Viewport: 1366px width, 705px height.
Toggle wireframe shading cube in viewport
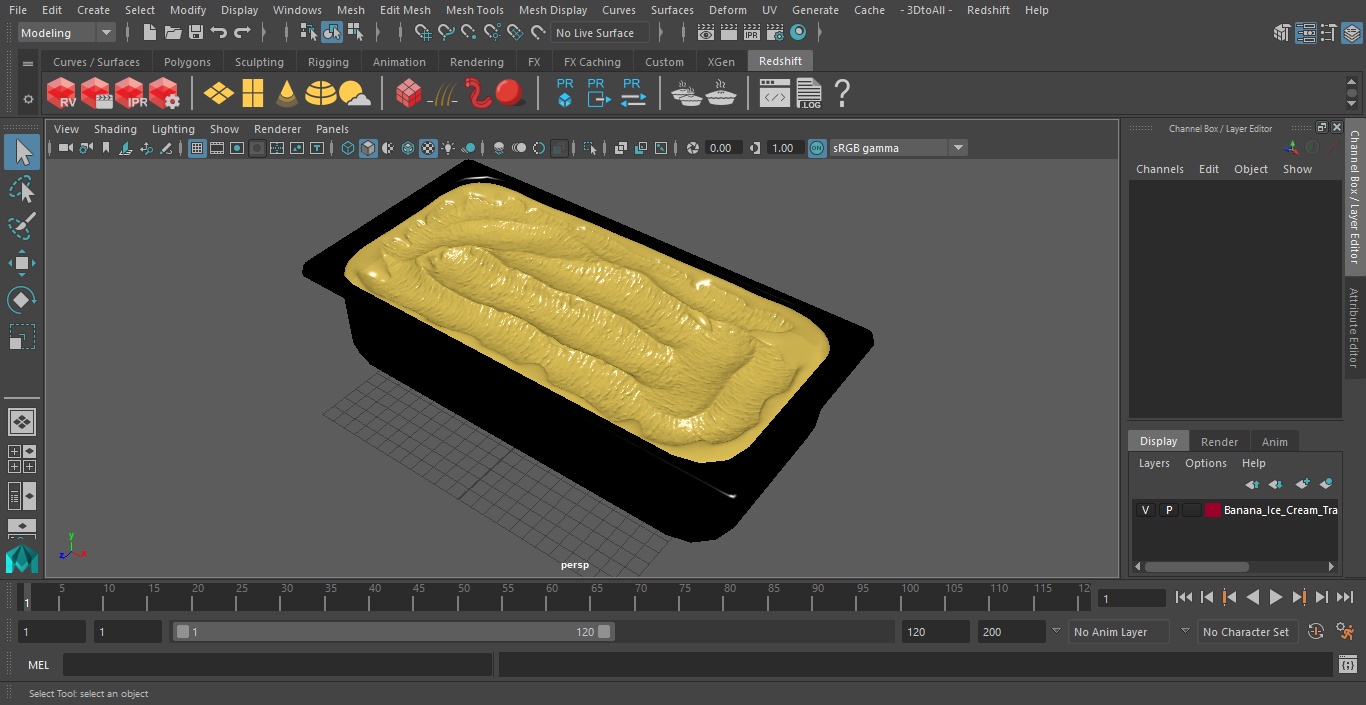pos(348,148)
